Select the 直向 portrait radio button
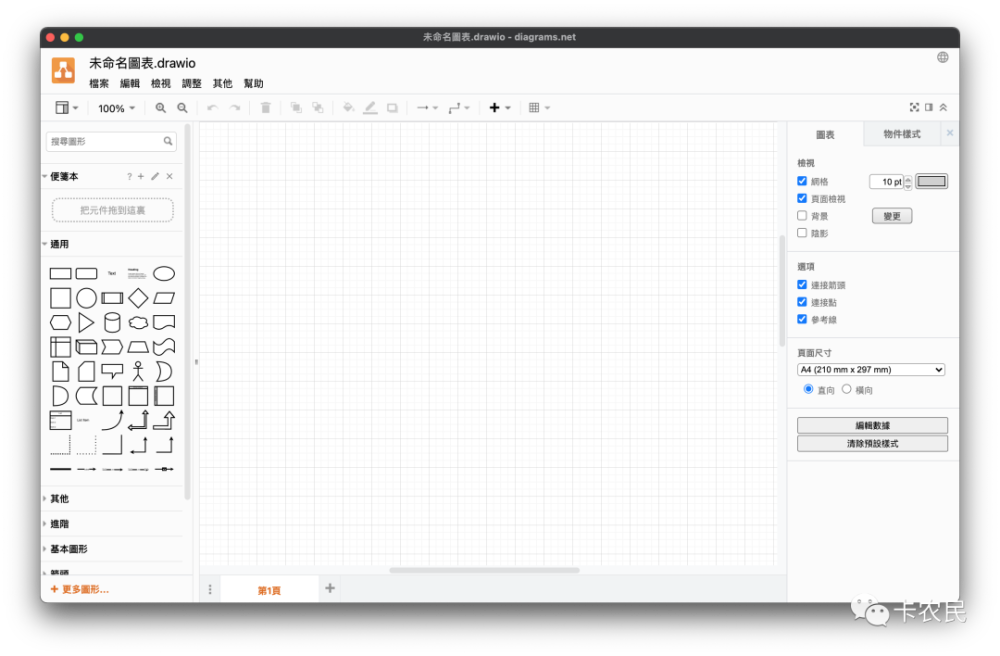Image resolution: width=1000 pixels, height=656 pixels. [x=809, y=389]
